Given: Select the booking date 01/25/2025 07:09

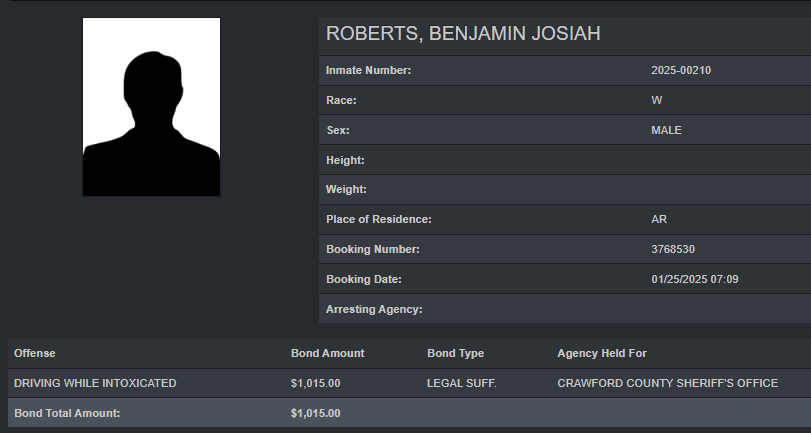Looking at the screenshot, I should (696, 279).
